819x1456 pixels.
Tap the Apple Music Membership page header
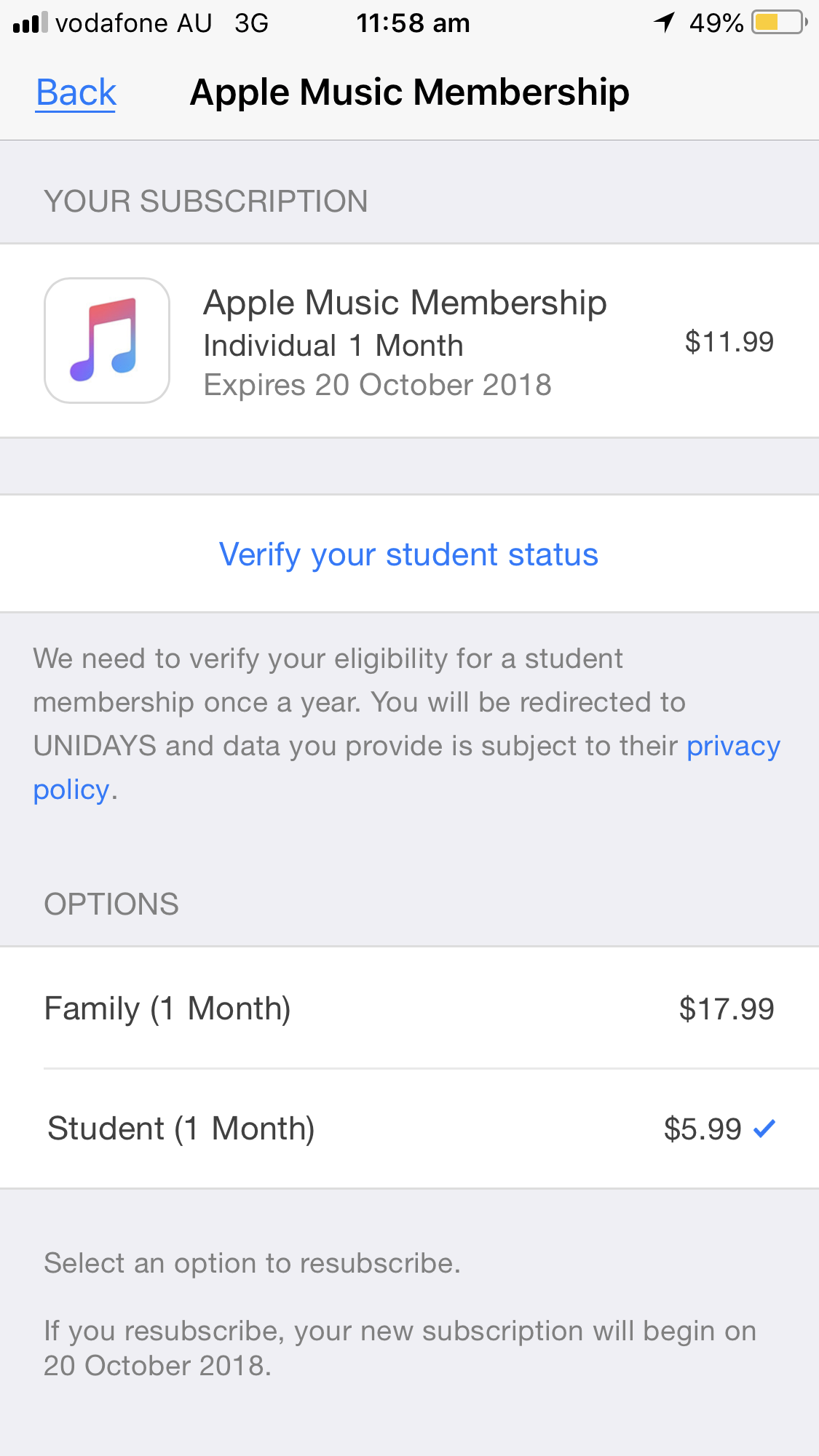[x=409, y=93]
